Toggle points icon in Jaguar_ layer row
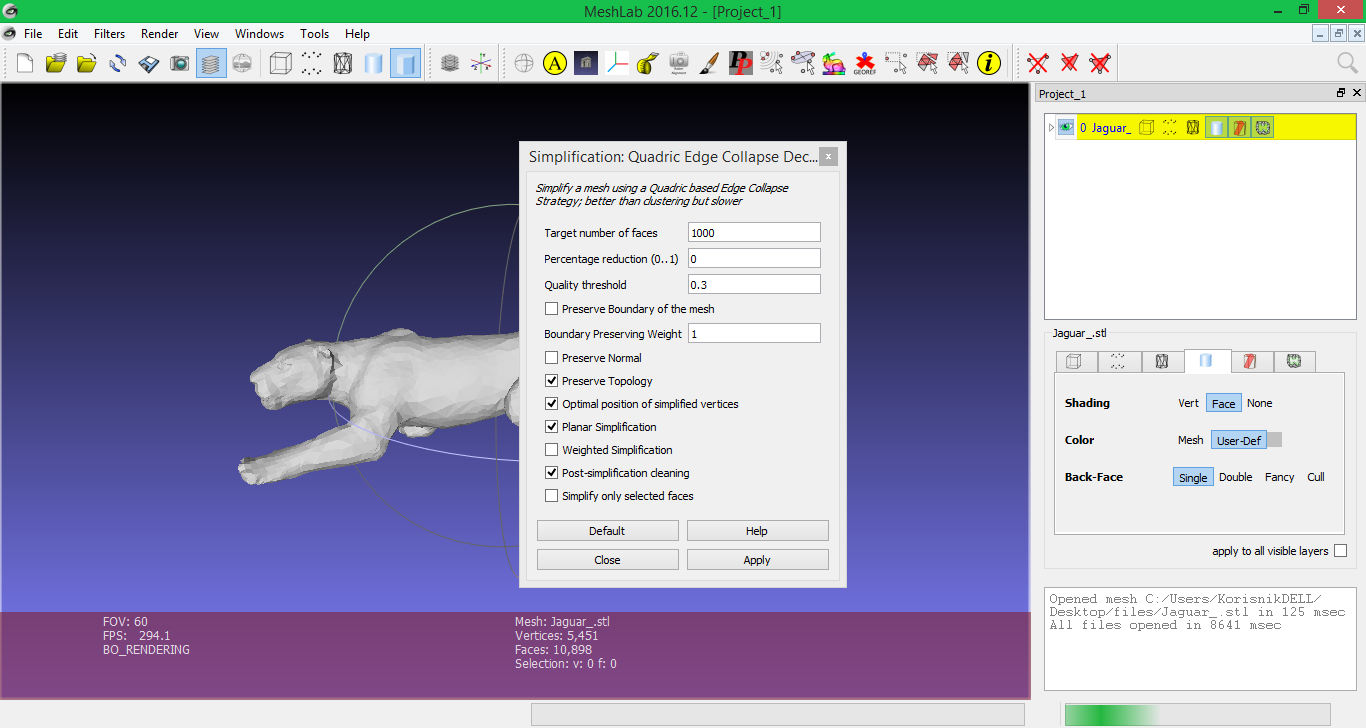The image size is (1366, 728). 1169,128
